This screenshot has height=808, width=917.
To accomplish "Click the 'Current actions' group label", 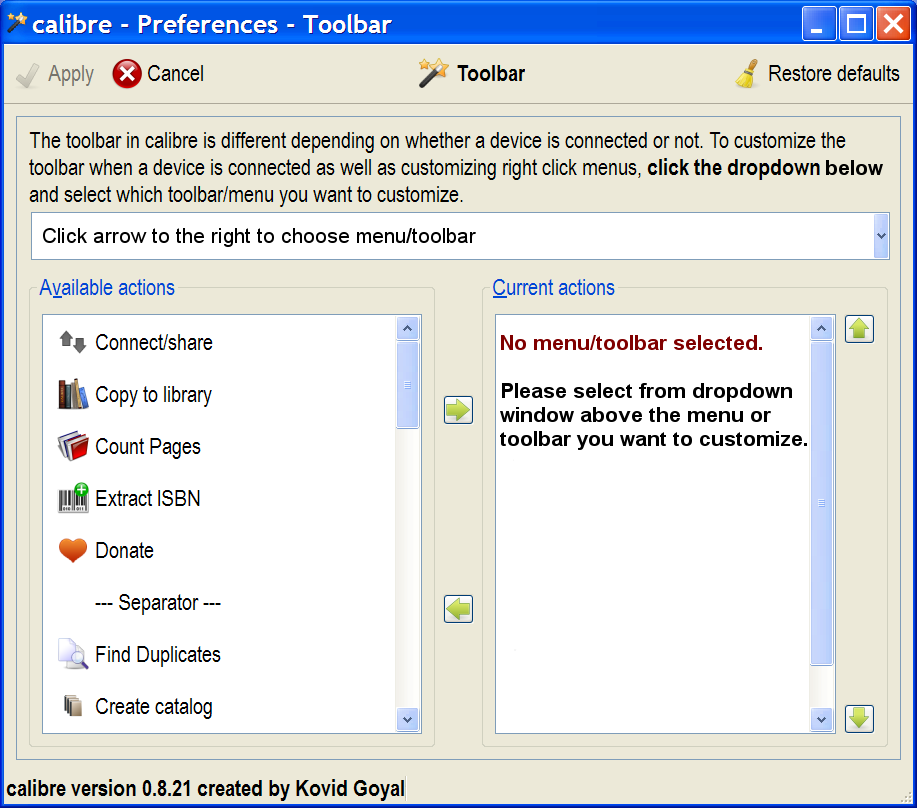I will coord(553,288).
